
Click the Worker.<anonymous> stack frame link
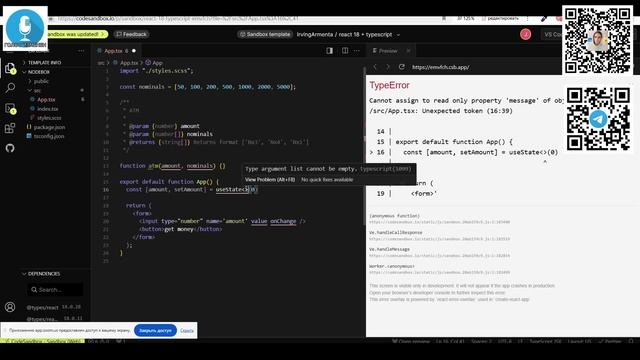[440, 272]
